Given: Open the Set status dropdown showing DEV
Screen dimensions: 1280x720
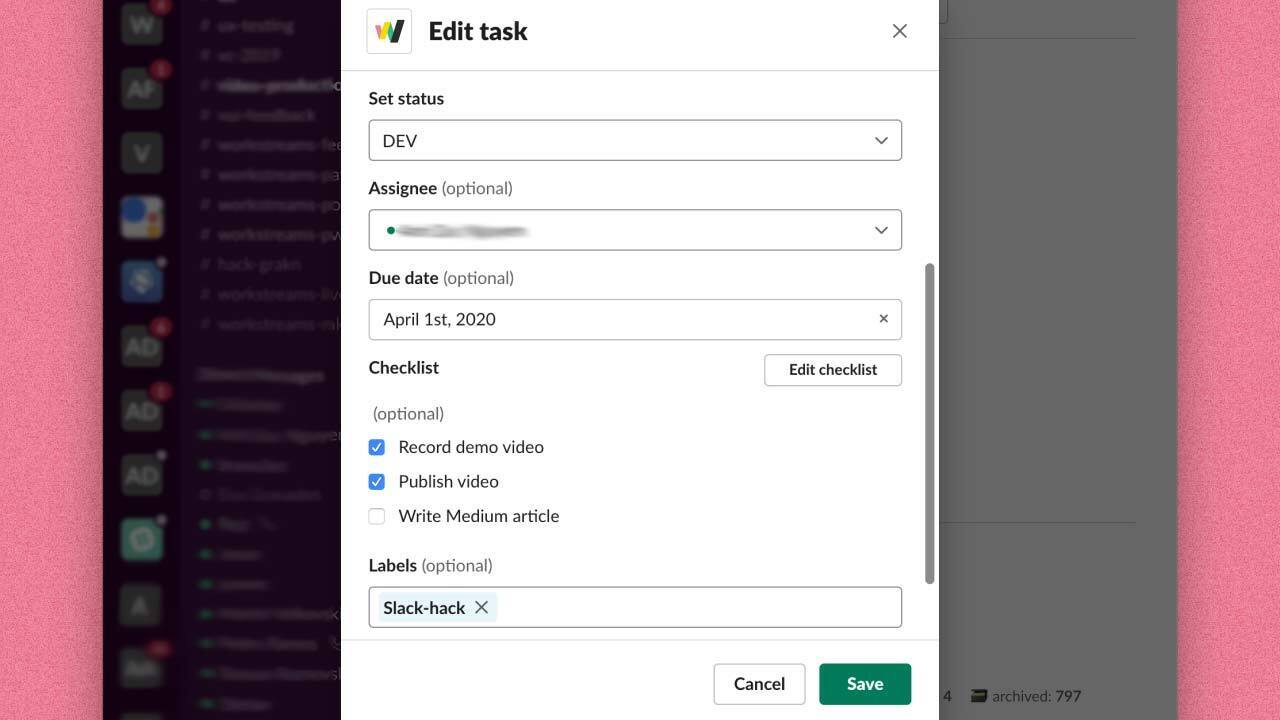Looking at the screenshot, I should pyautogui.click(x=635, y=140).
